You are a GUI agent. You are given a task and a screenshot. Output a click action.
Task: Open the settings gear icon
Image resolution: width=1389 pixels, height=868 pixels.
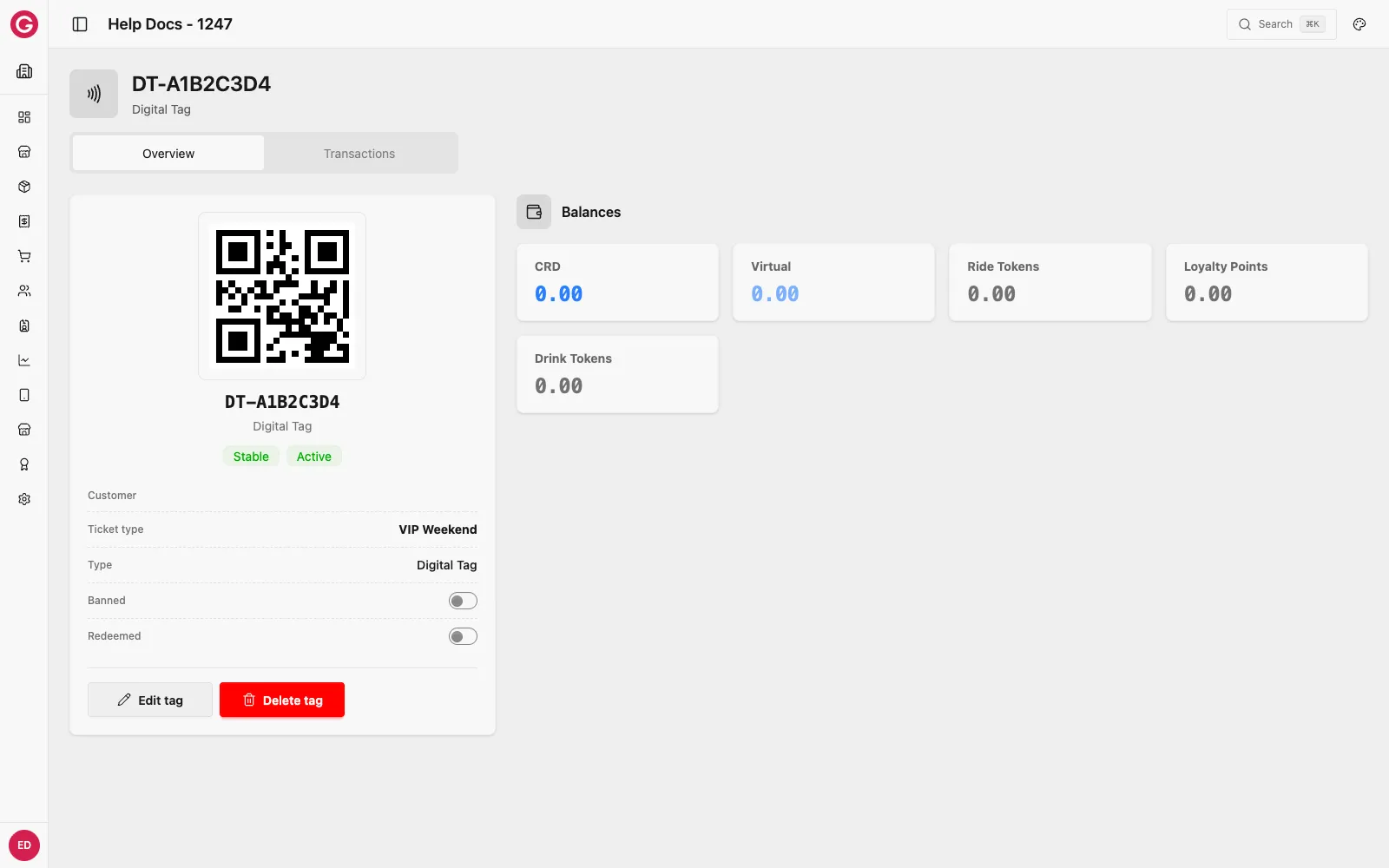[24, 499]
